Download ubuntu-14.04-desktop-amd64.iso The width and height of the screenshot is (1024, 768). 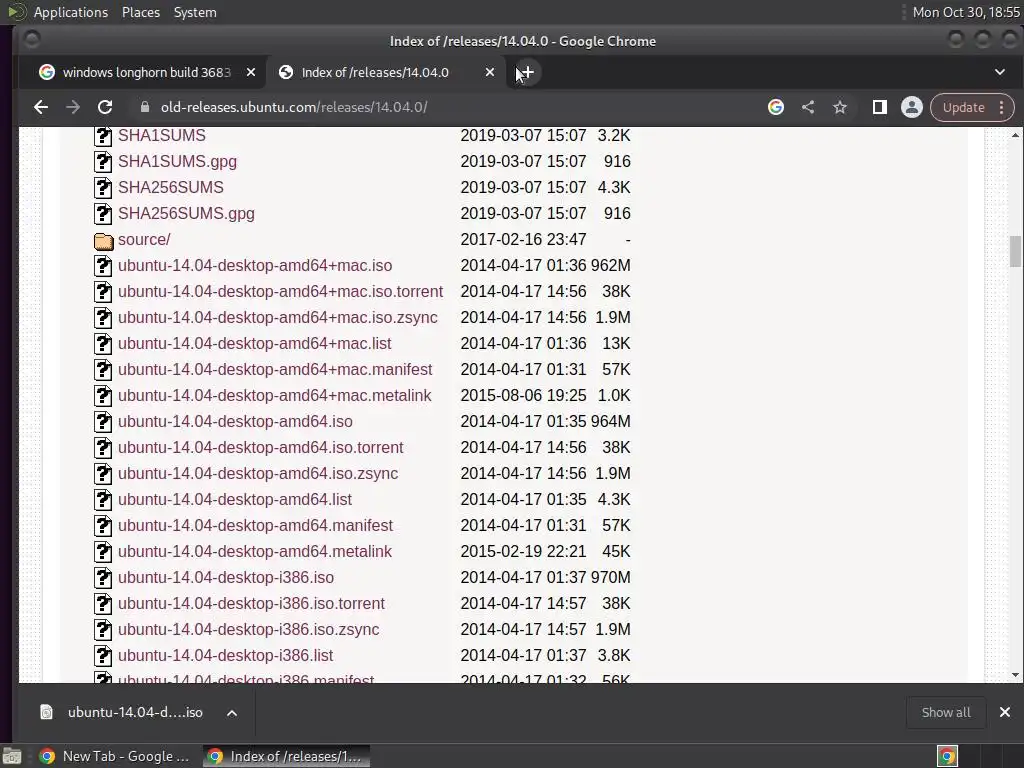[235, 421]
